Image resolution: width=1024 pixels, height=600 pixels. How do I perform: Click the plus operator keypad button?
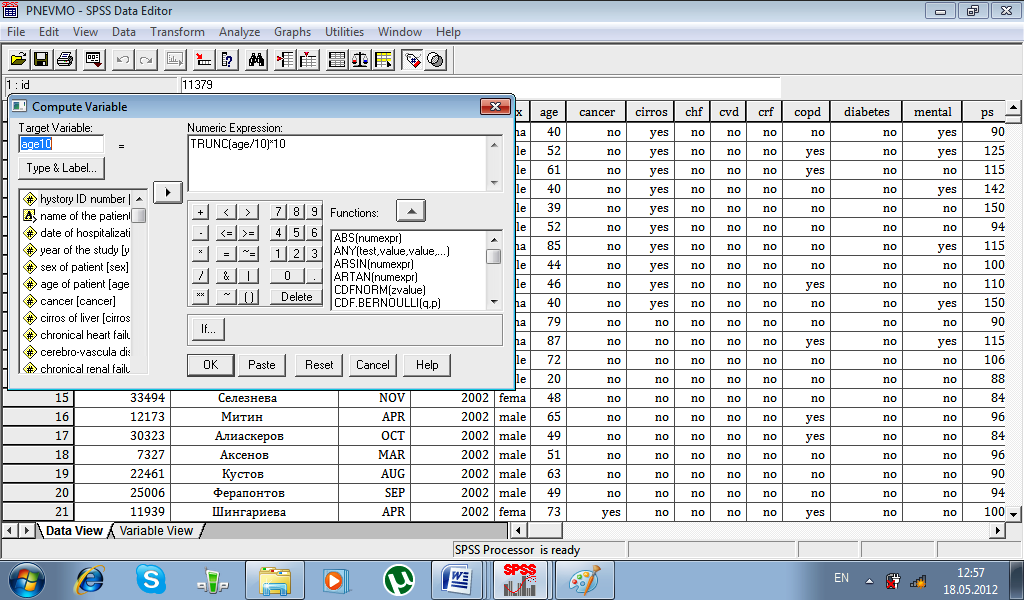click(200, 212)
